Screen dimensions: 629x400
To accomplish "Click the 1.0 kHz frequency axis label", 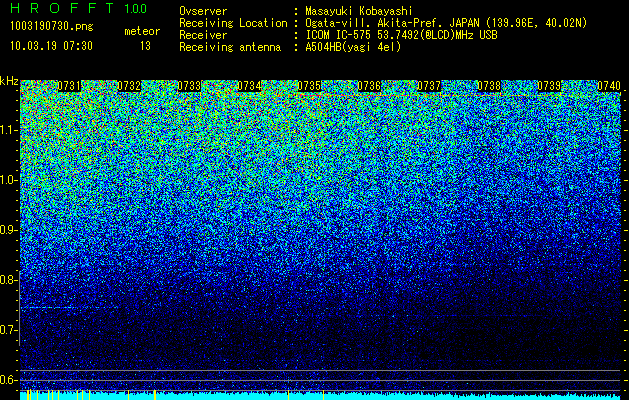I will [x=9, y=181].
